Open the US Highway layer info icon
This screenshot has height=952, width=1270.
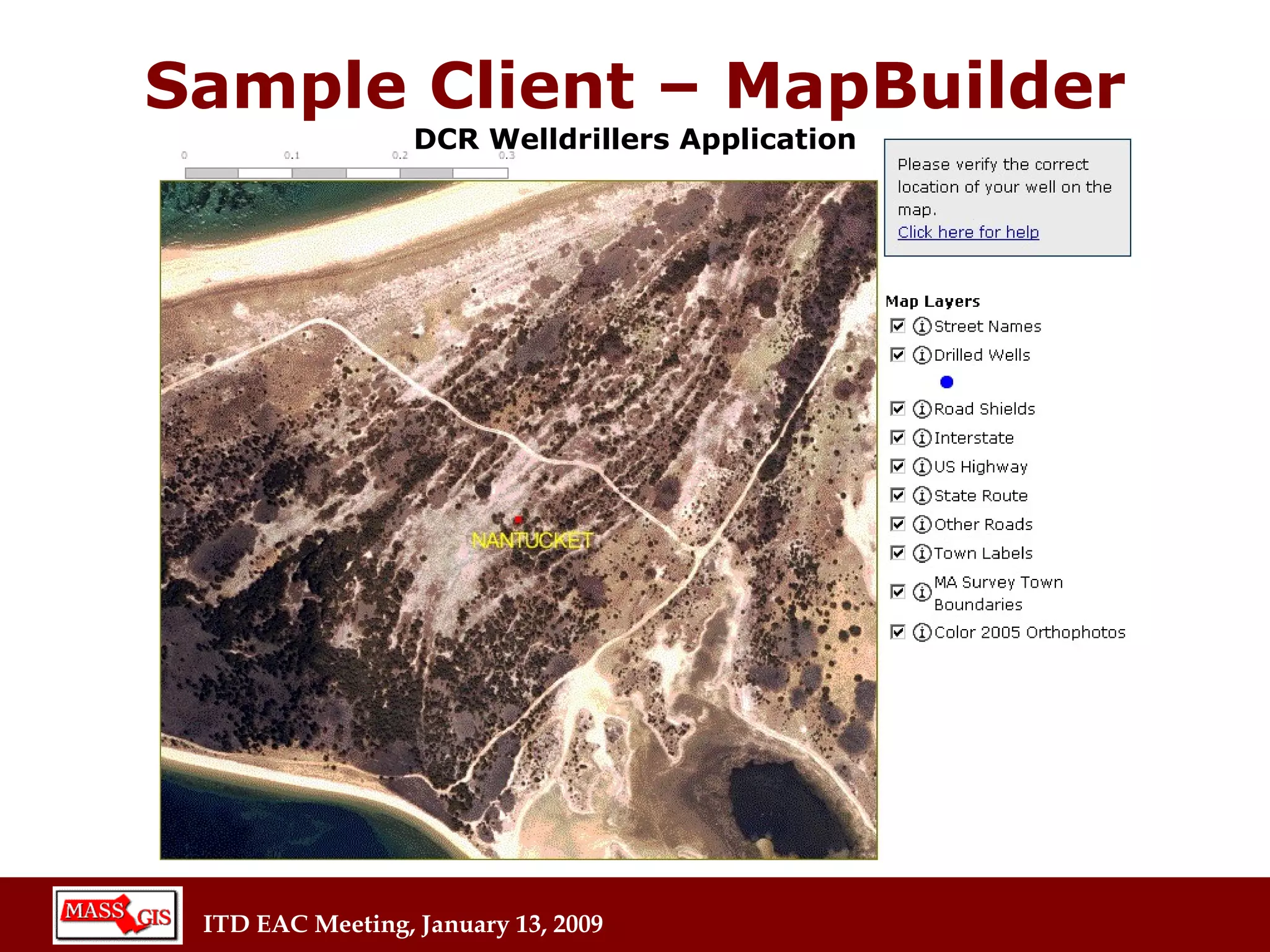pos(922,467)
